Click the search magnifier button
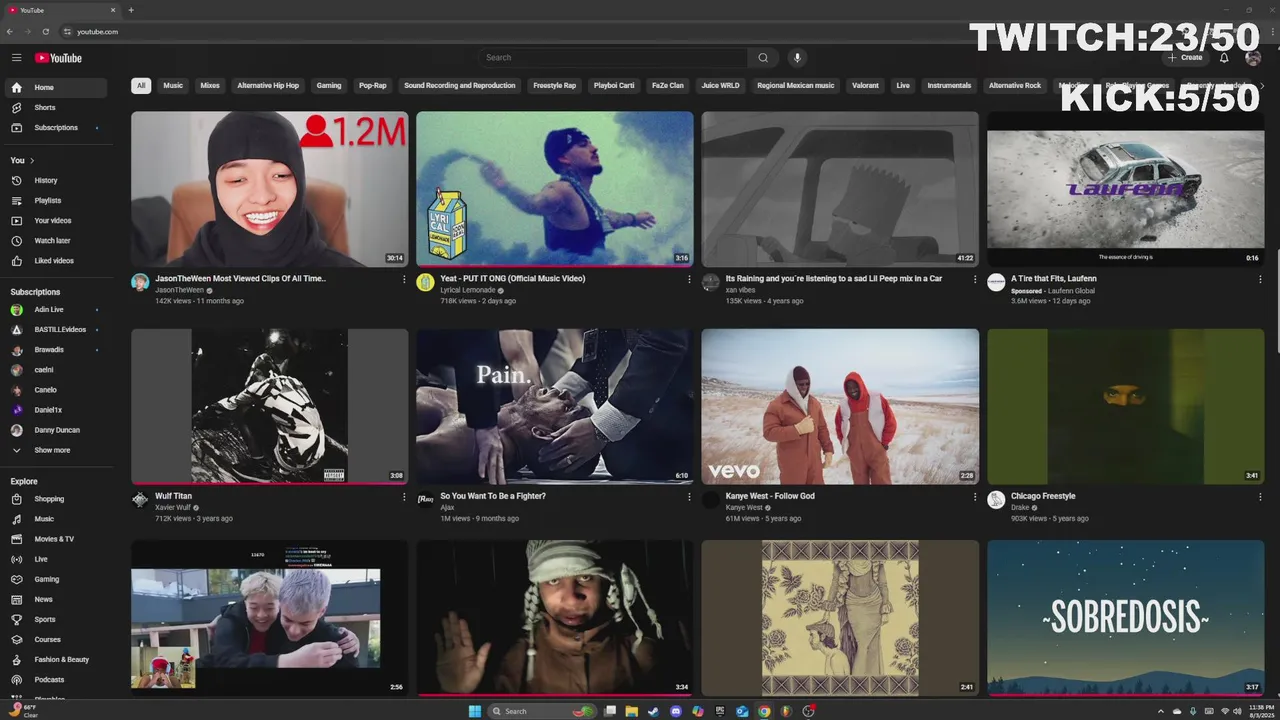 [x=763, y=58]
